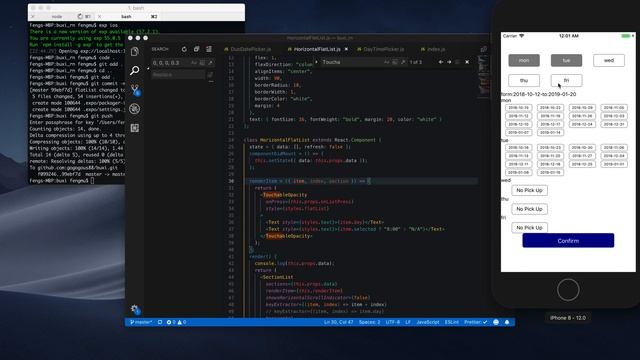640x360 pixels.
Task: Go to next match in find widget
Action: tap(449, 62)
